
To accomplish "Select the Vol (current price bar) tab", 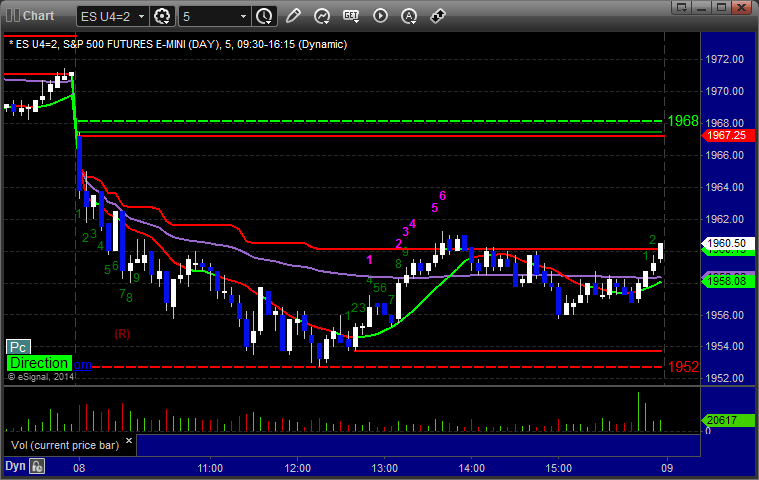I will [x=65, y=445].
